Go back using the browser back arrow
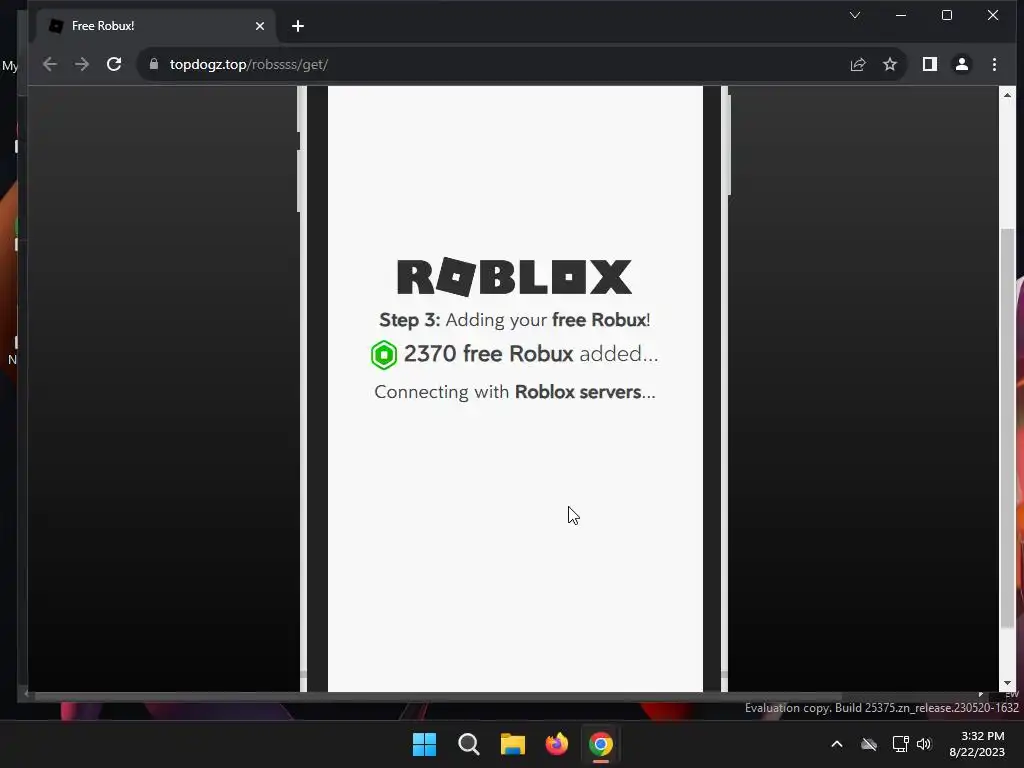Screen dimensions: 1024x768 (x=50, y=64)
